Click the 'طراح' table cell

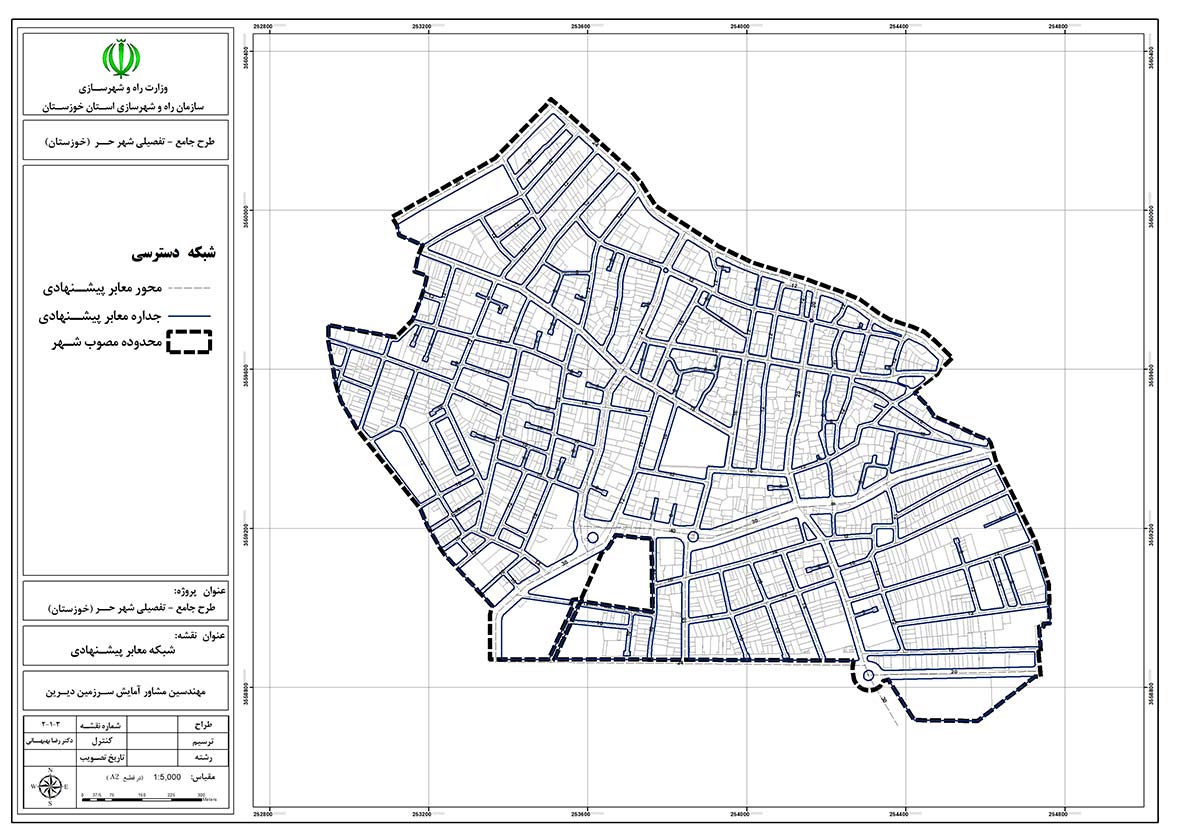(203, 724)
